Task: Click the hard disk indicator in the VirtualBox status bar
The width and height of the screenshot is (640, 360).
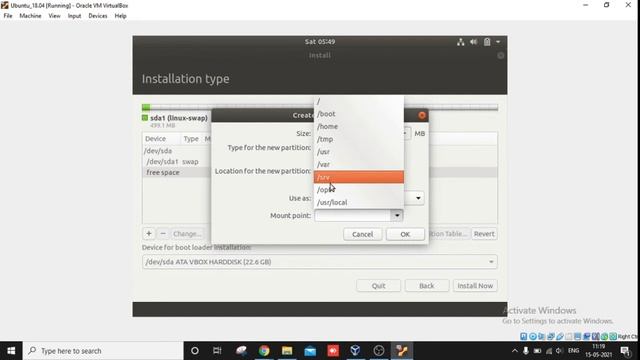Action: [x=524, y=337]
